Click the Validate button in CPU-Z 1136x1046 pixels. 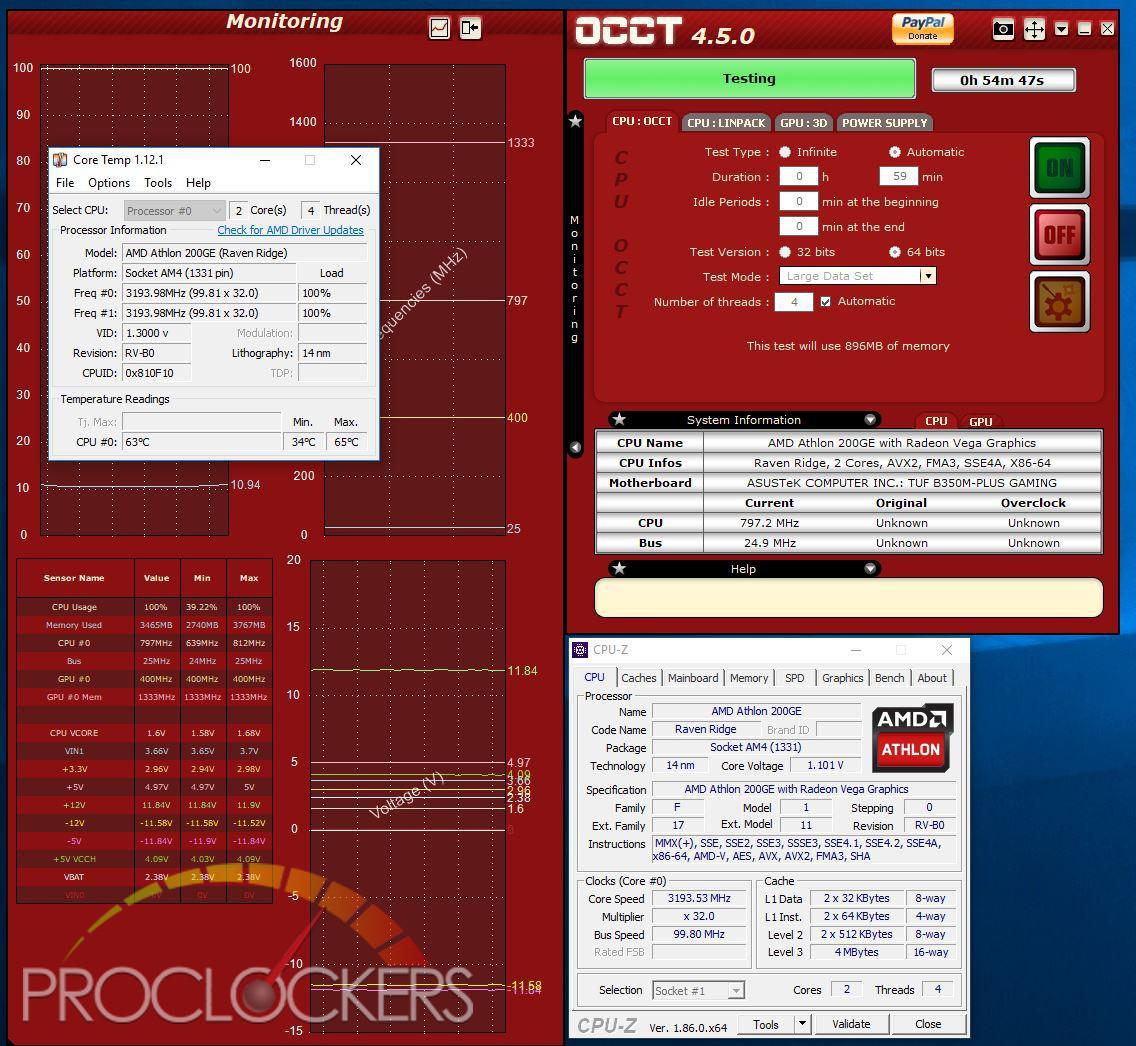851,1024
